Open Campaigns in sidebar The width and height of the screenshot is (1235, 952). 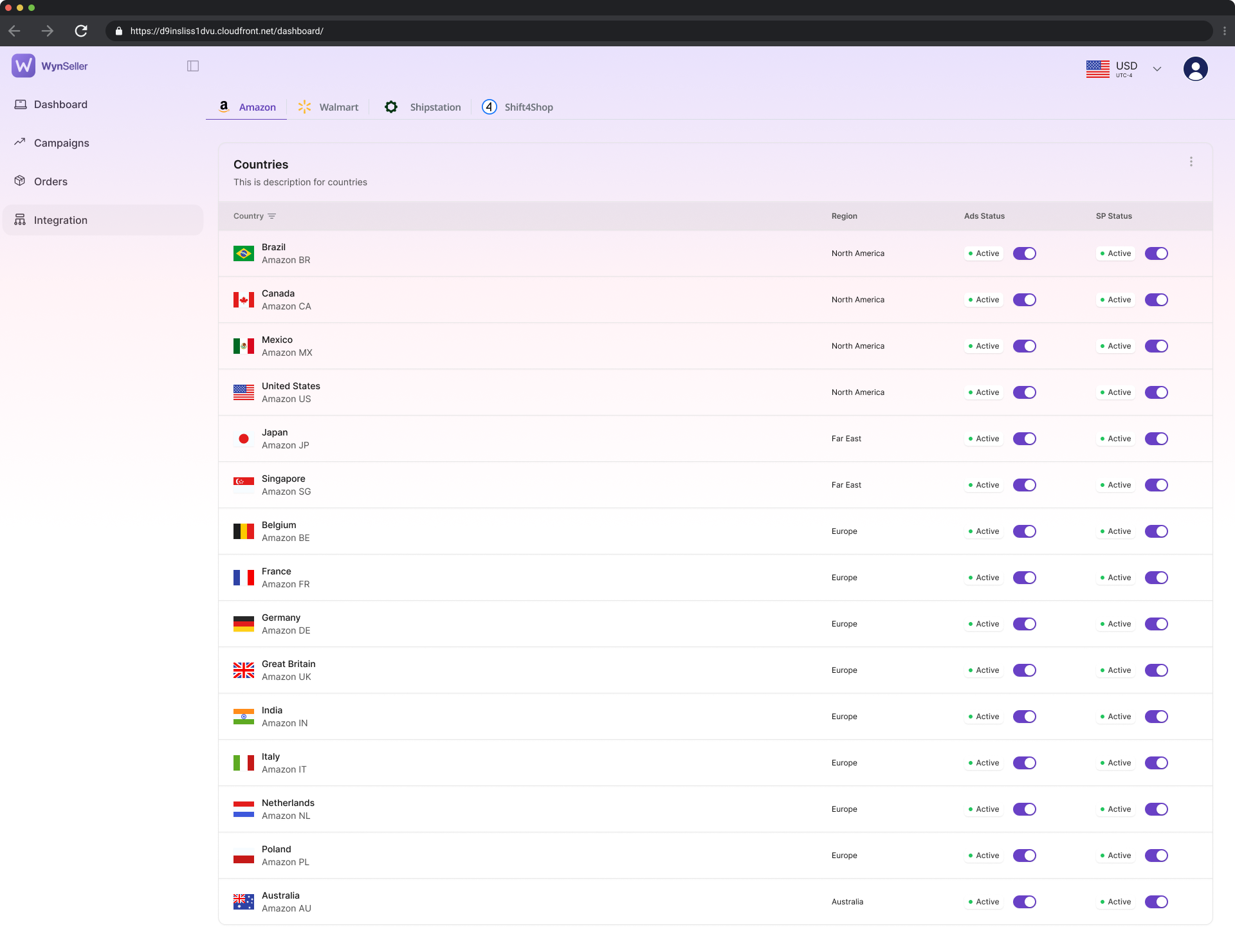pyautogui.click(x=103, y=143)
